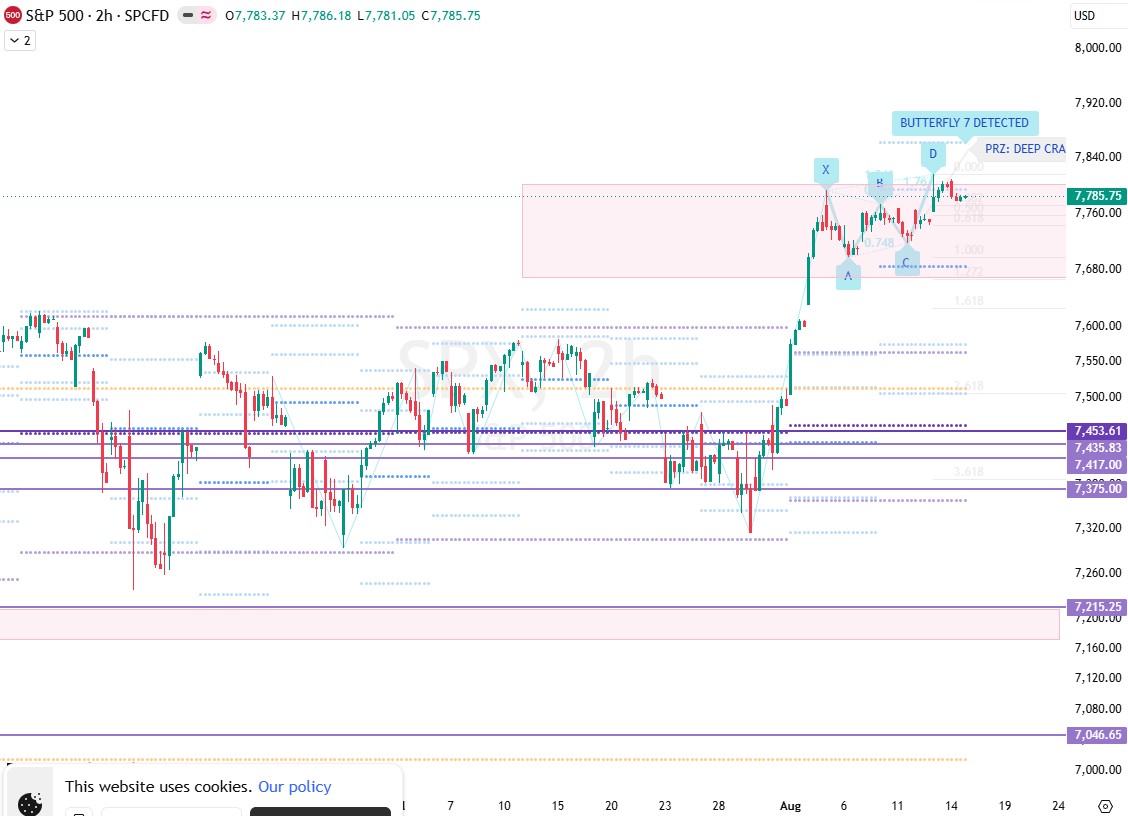Click the 7,600.00 price axis label
This screenshot has height=816, width=1128.
coord(1098,325)
